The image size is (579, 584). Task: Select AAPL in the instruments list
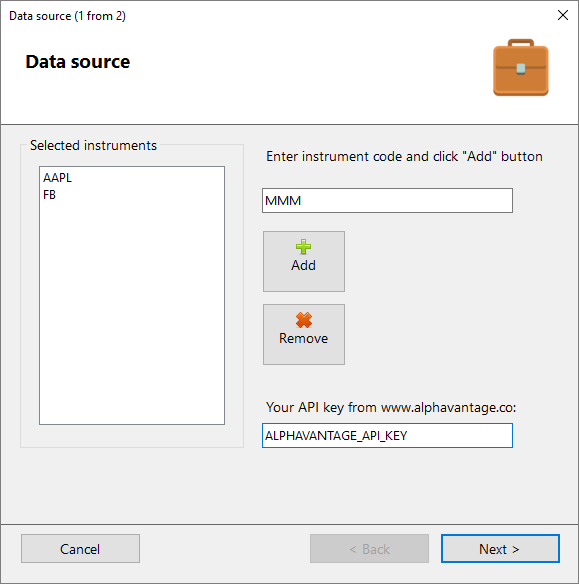click(x=57, y=178)
